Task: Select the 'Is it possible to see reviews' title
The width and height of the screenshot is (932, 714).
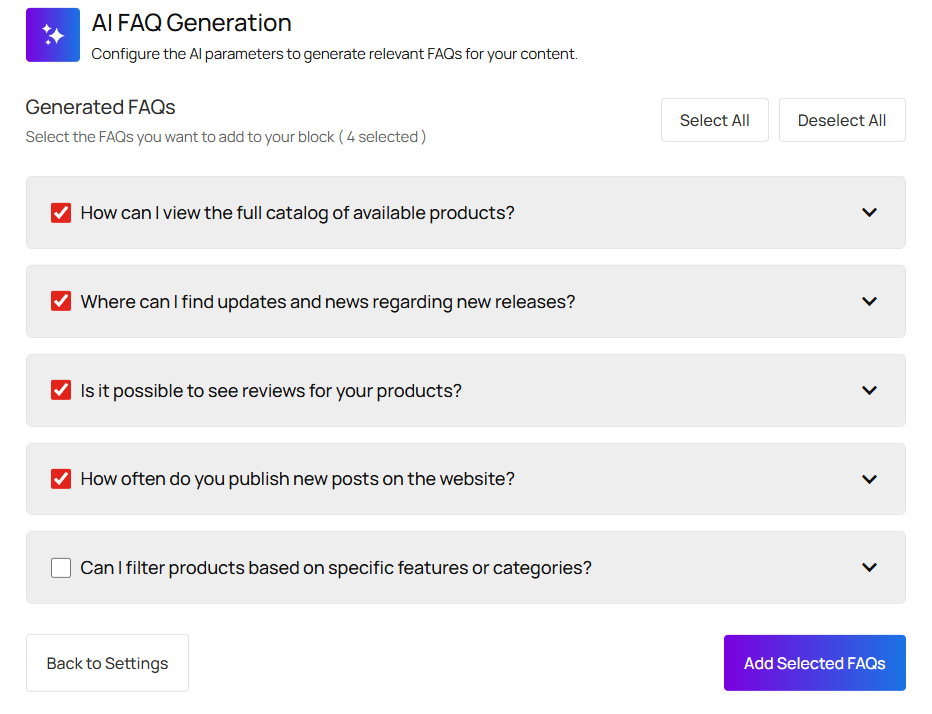Action: [271, 390]
